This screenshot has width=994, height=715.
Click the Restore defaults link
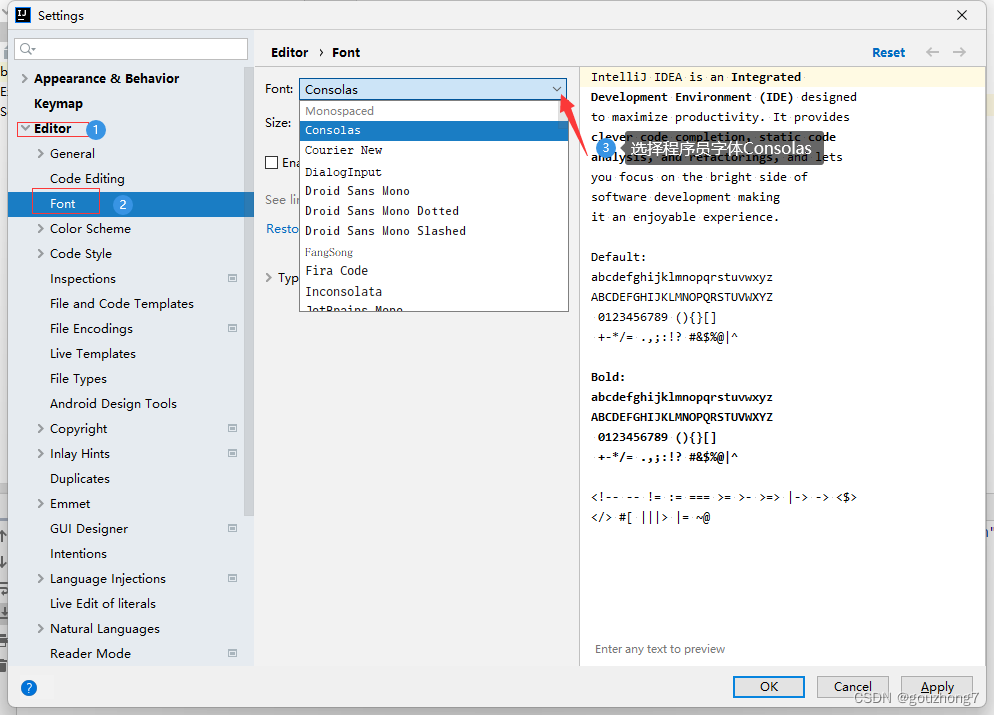pyautogui.click(x=282, y=229)
